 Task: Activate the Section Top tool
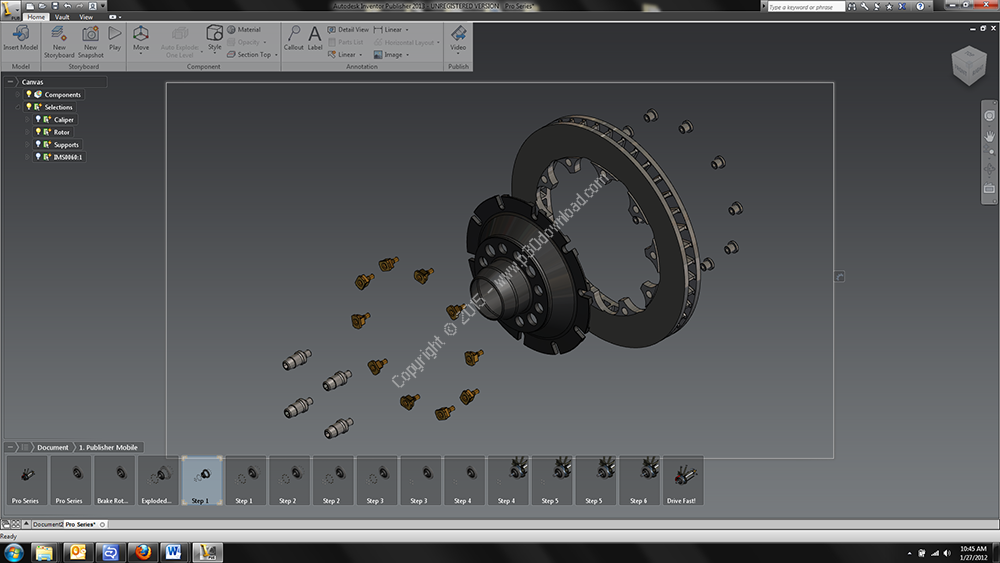(x=249, y=55)
